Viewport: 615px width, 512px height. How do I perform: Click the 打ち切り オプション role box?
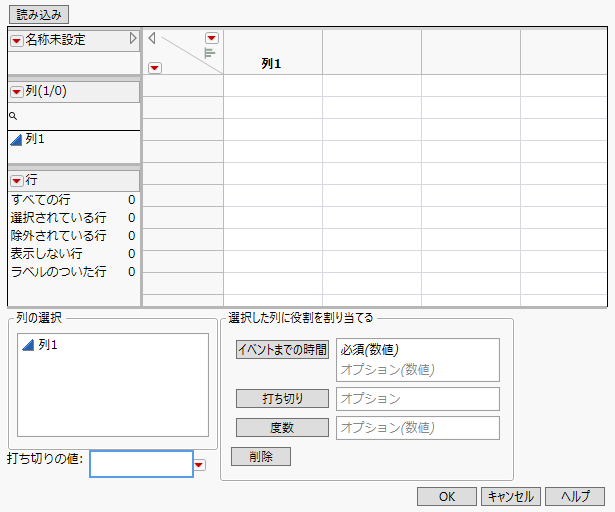418,399
